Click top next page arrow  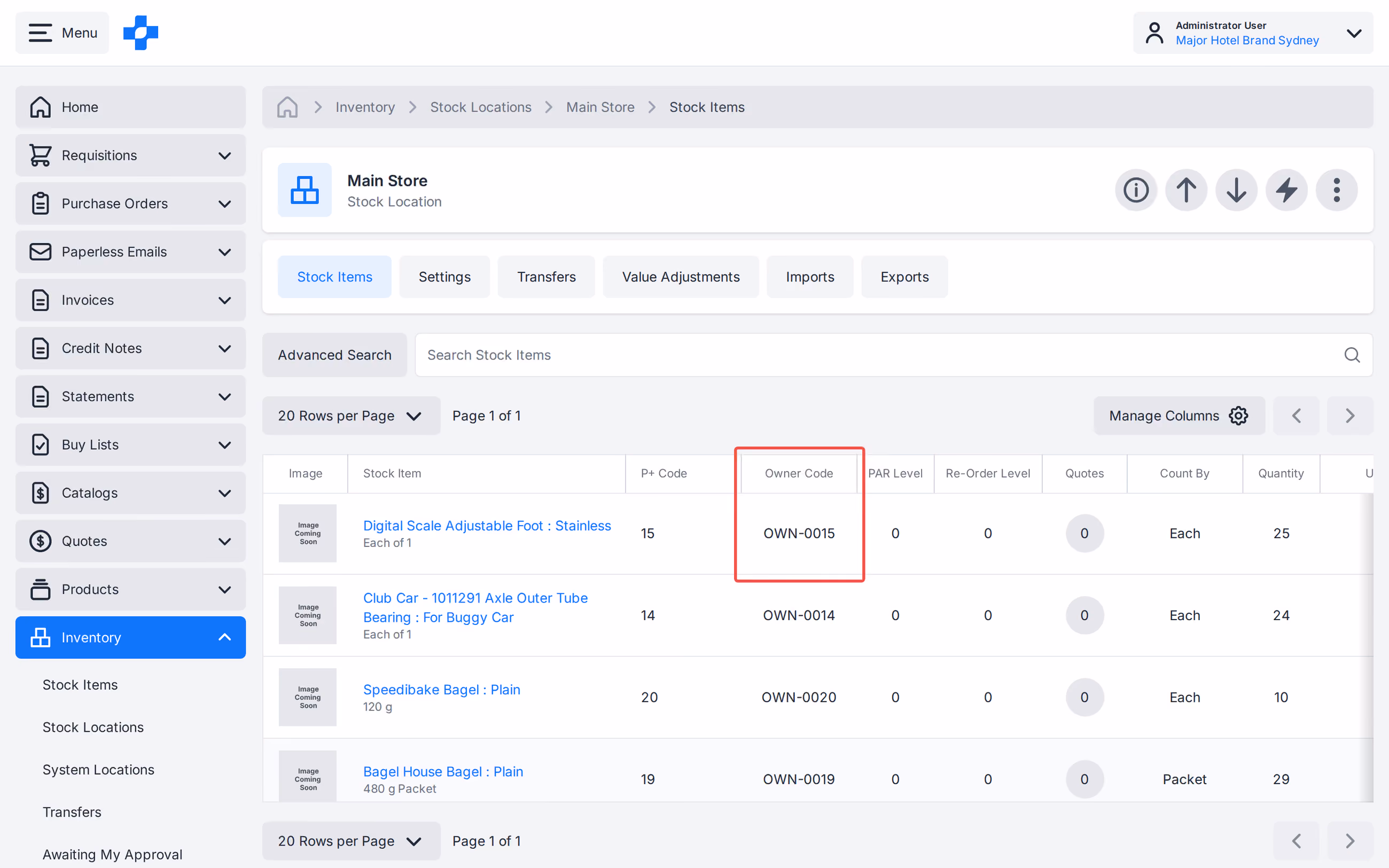pyautogui.click(x=1350, y=416)
